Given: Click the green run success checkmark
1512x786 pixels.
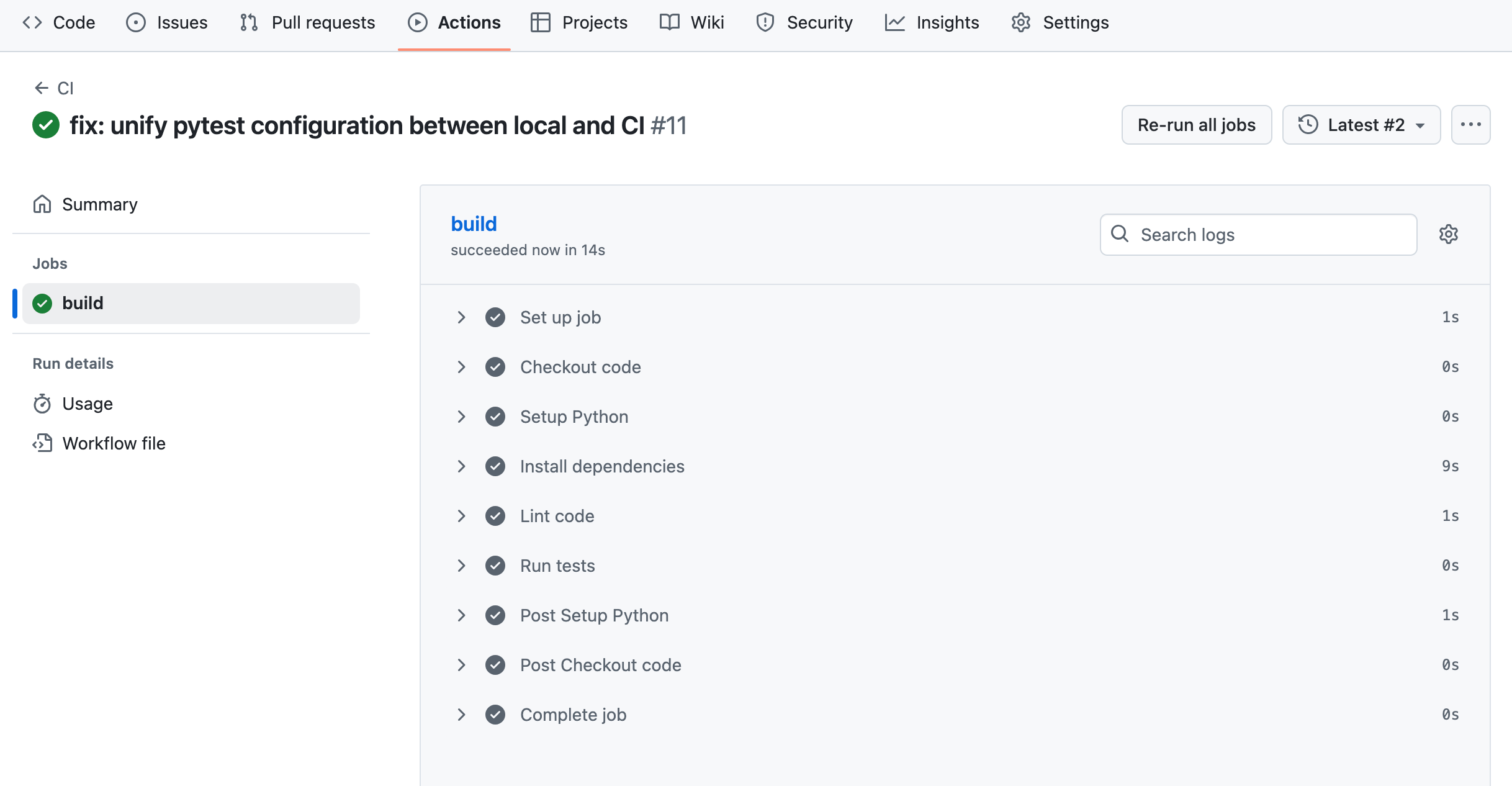Looking at the screenshot, I should tap(46, 125).
